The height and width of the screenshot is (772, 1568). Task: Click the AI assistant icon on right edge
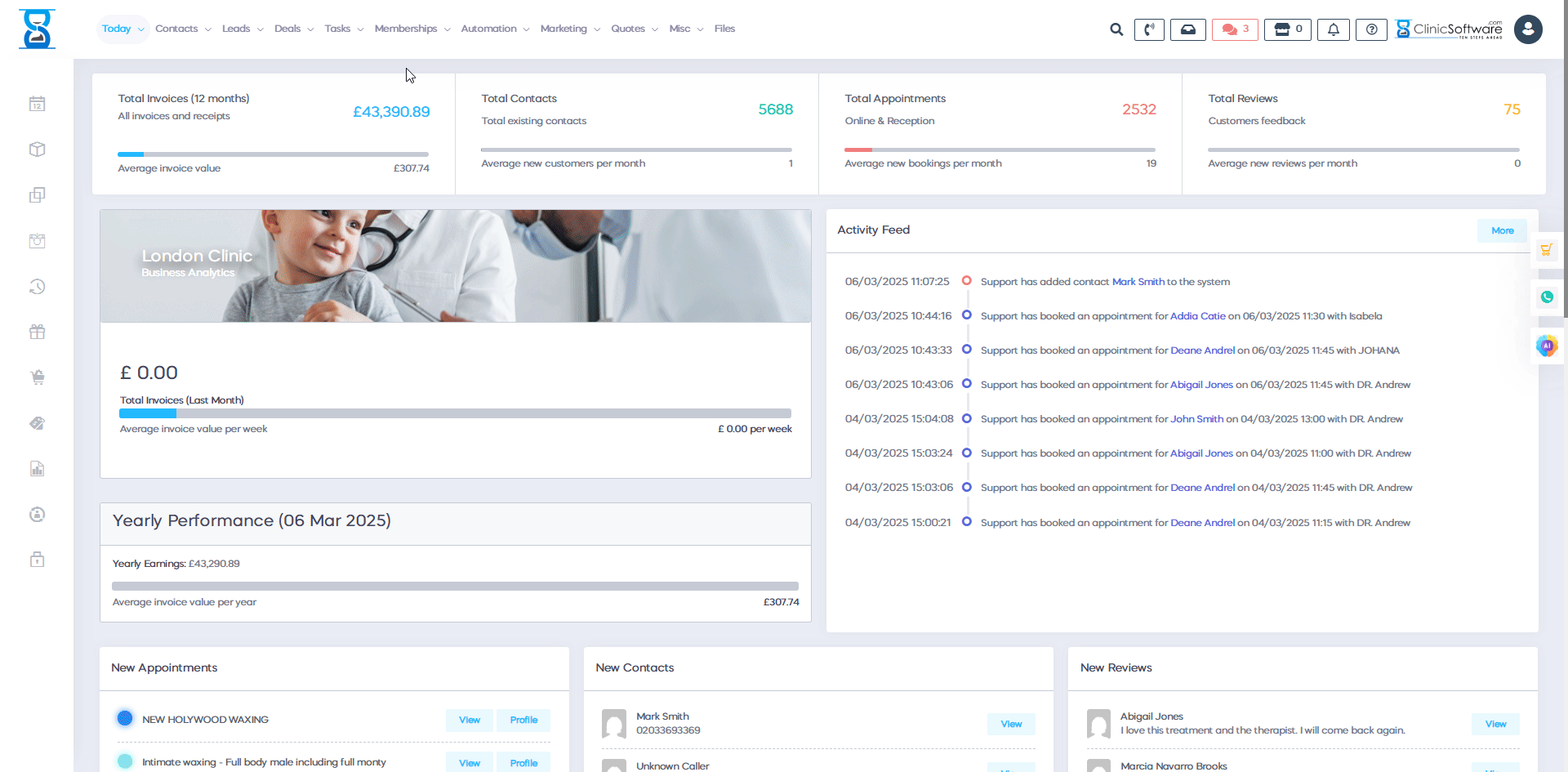click(1547, 346)
